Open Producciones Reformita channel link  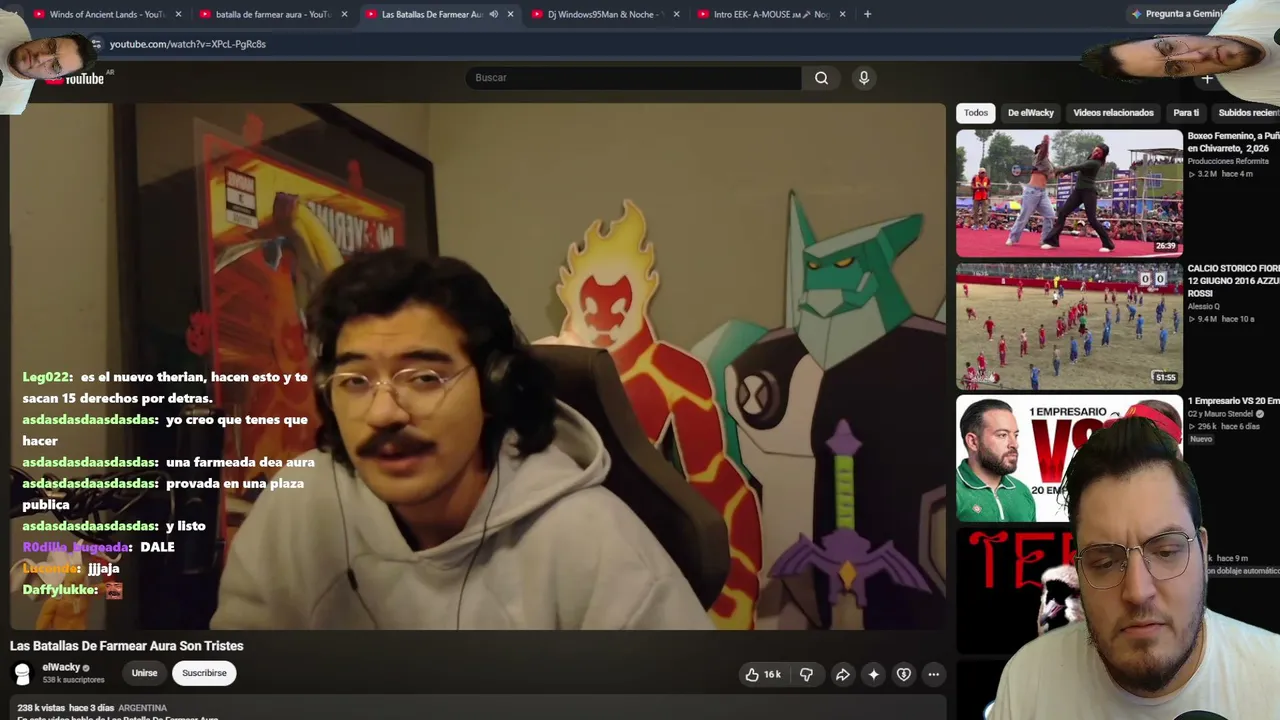point(1228,161)
